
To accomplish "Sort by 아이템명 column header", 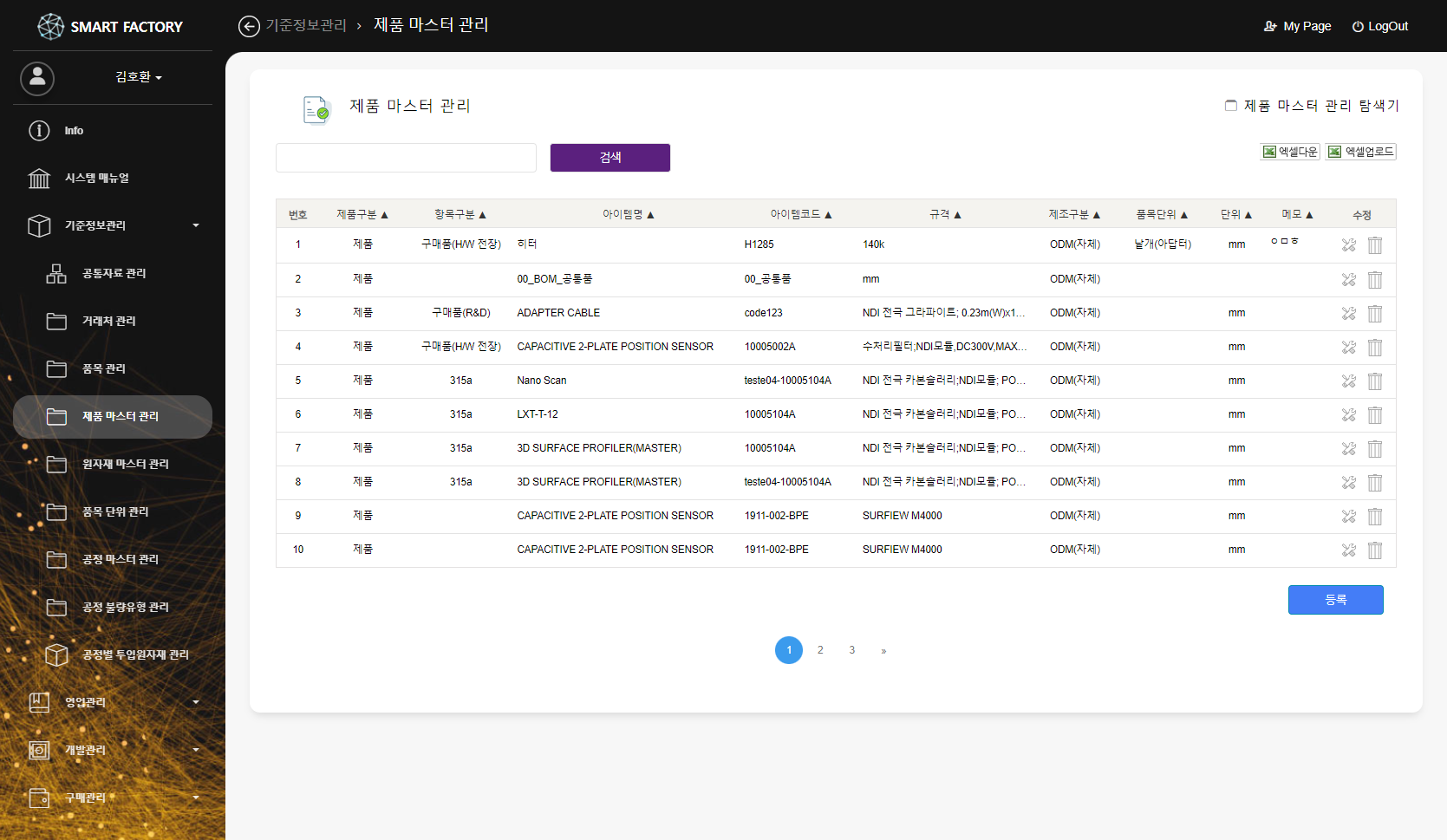I will click(628, 215).
